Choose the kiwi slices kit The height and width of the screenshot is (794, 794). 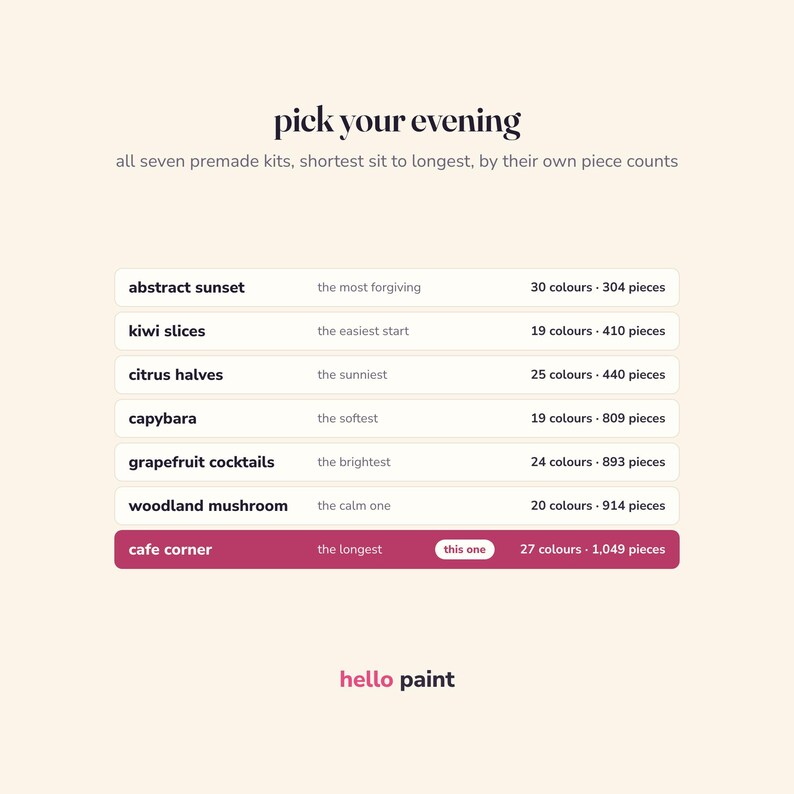pyautogui.click(x=396, y=331)
